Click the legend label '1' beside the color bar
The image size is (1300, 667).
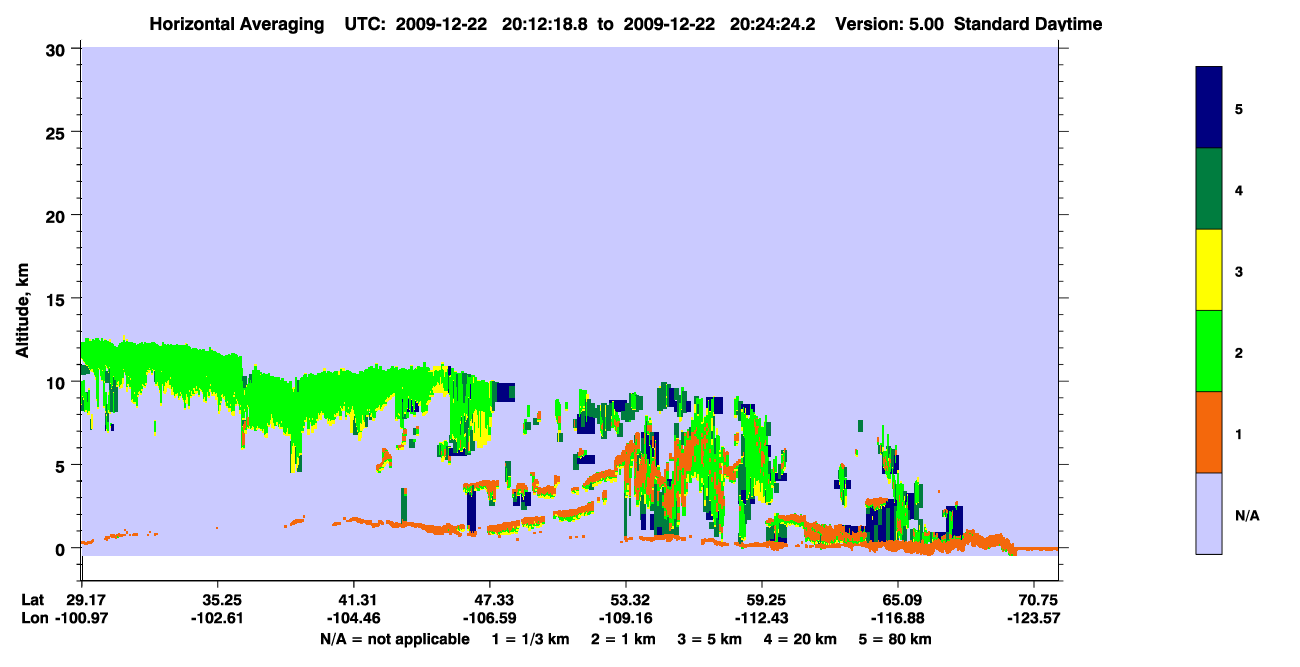[x=1239, y=433]
